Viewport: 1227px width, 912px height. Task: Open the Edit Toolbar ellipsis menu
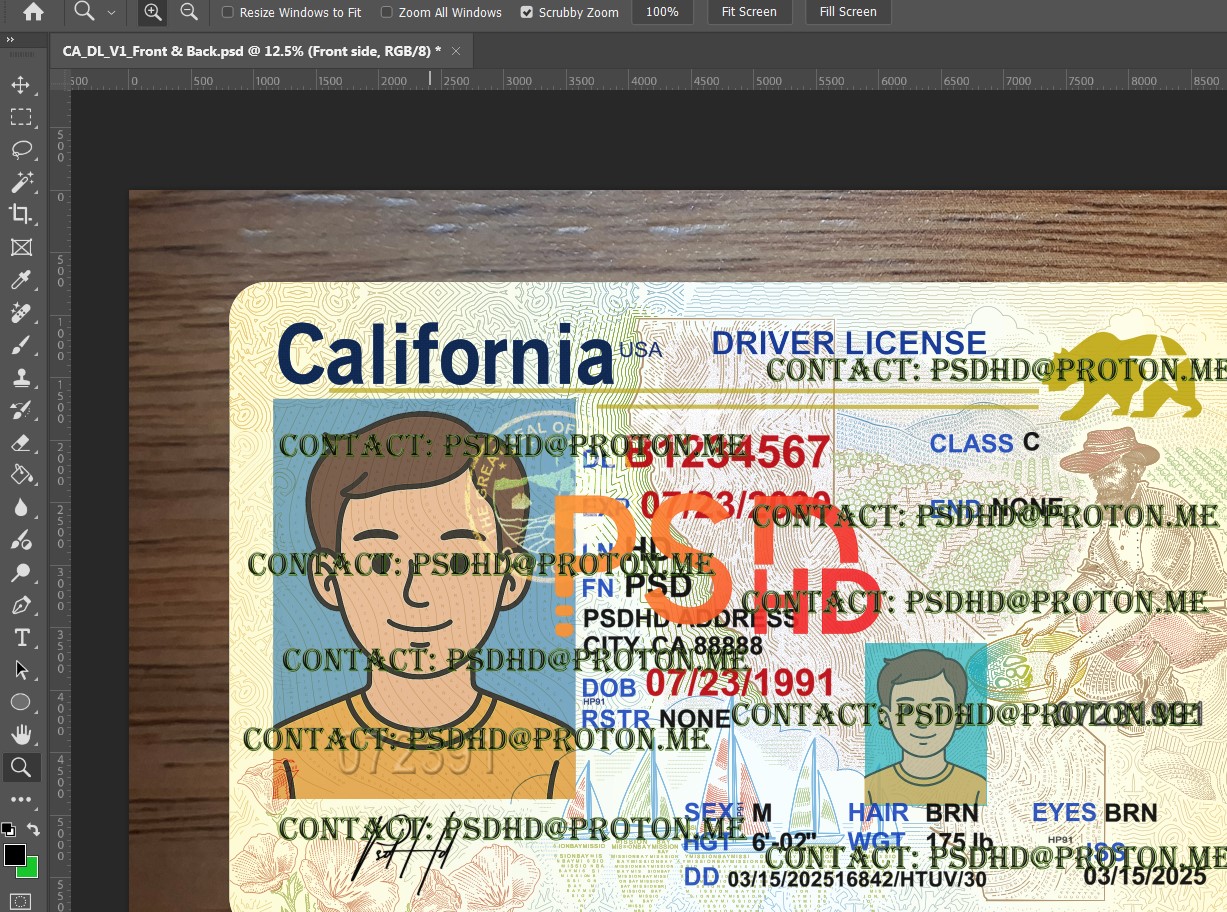[x=22, y=799]
